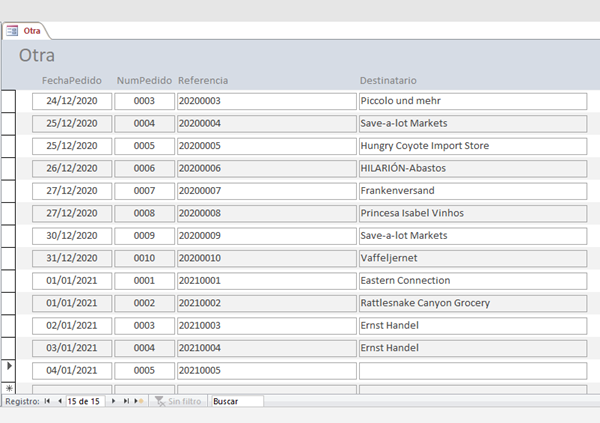Click FechaPedido field 26/12/2020
The height and width of the screenshot is (423, 600).
pos(72,169)
